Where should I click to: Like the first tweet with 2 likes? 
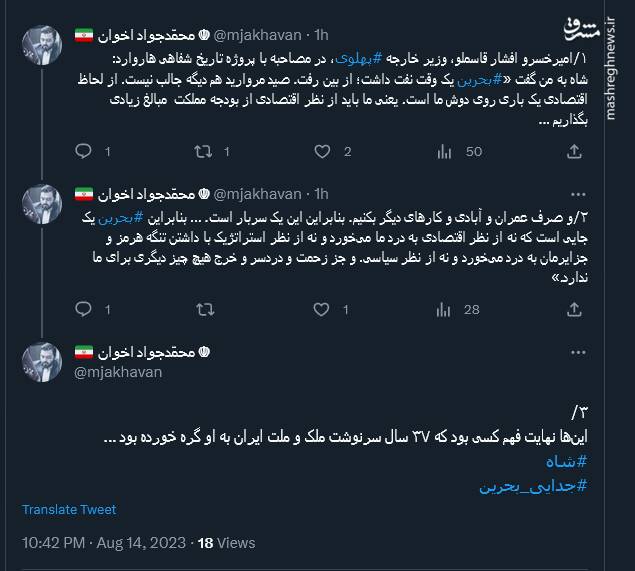pos(322,152)
